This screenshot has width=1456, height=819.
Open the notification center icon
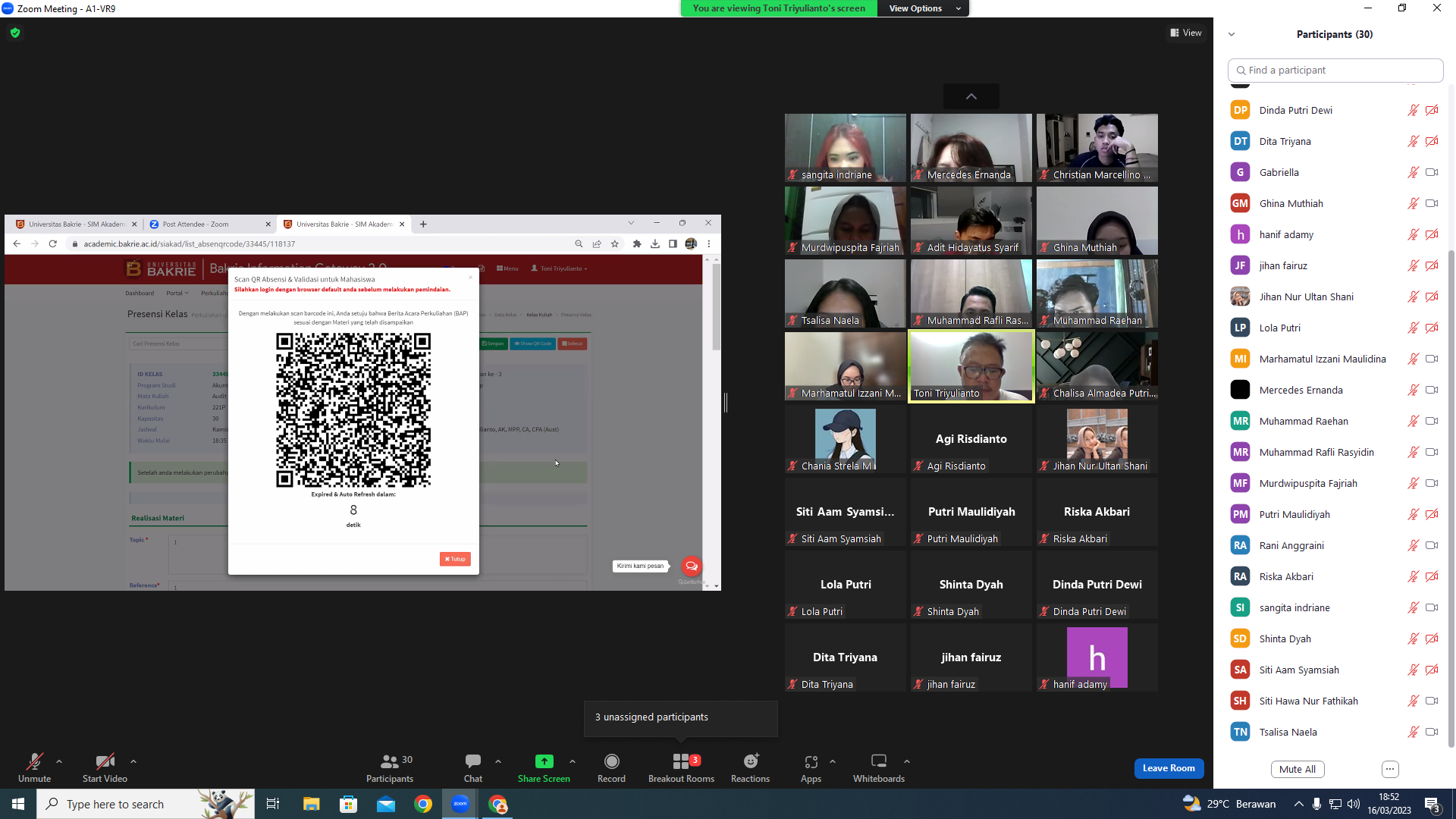point(1432,804)
